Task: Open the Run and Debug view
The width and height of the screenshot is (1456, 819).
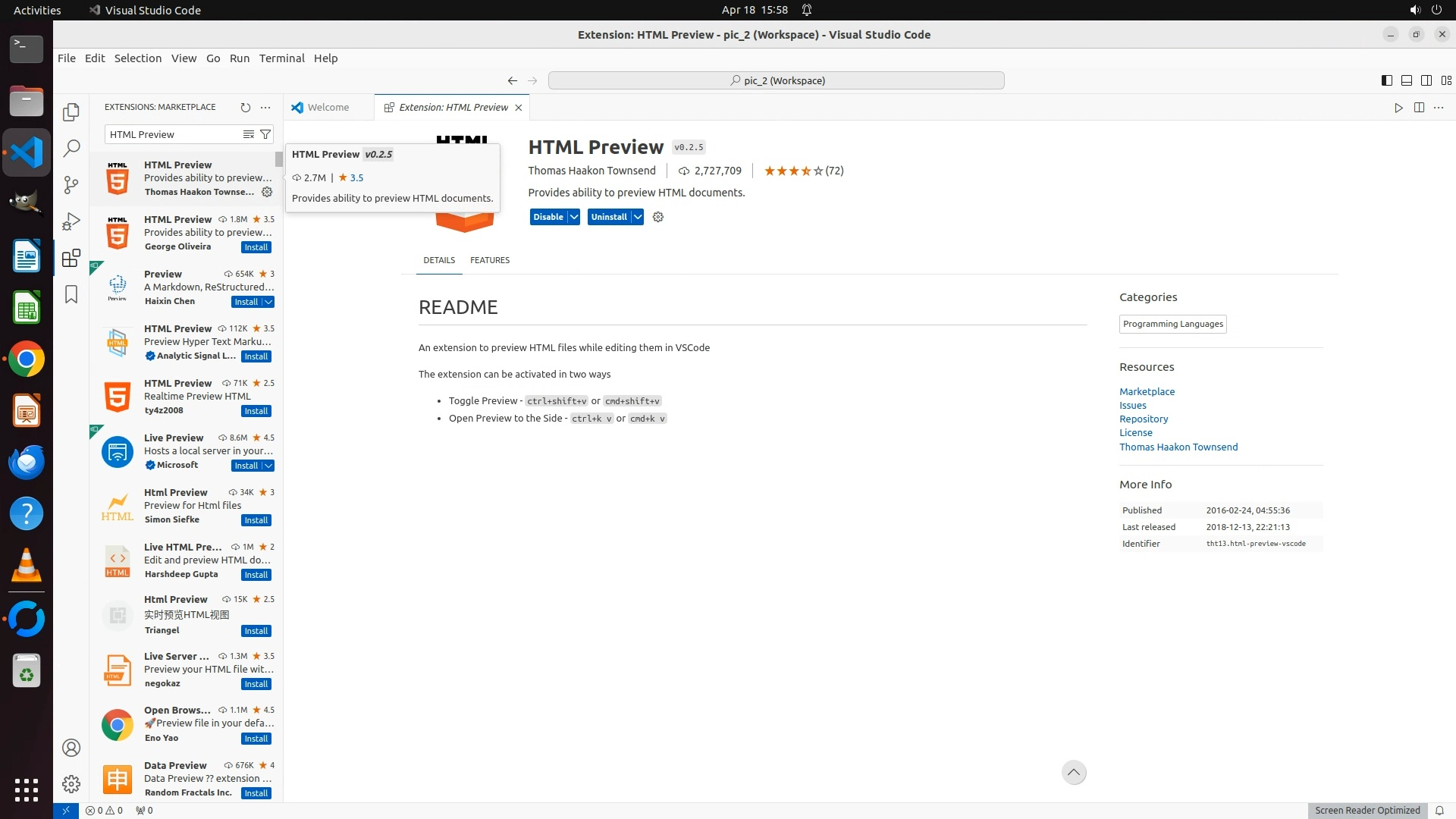Action: point(71,221)
